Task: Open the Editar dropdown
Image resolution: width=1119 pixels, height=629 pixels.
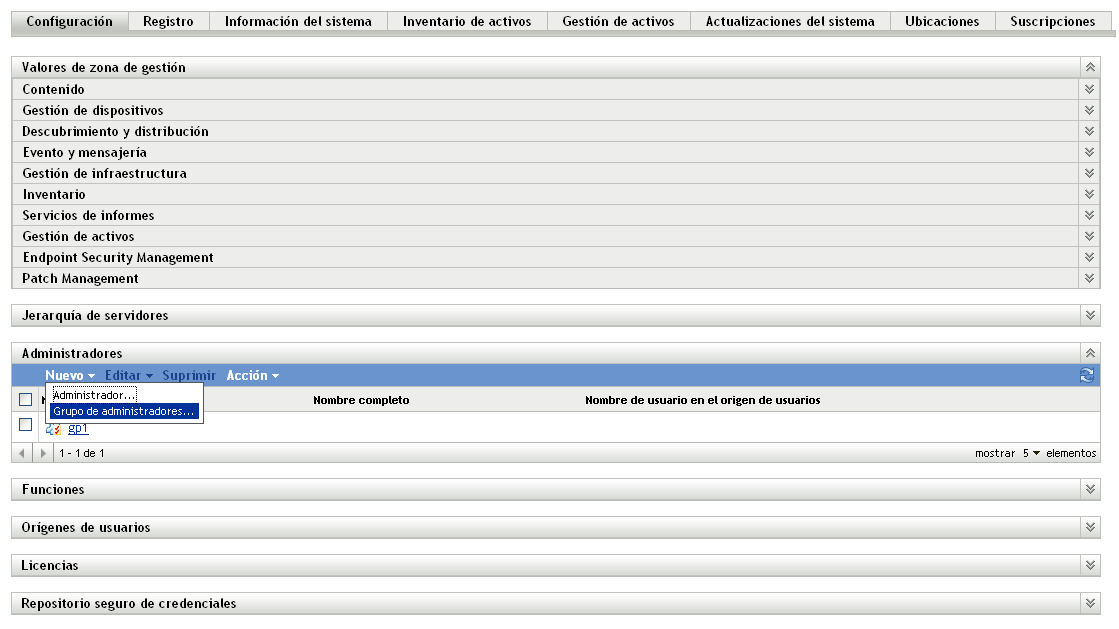Action: point(121,375)
